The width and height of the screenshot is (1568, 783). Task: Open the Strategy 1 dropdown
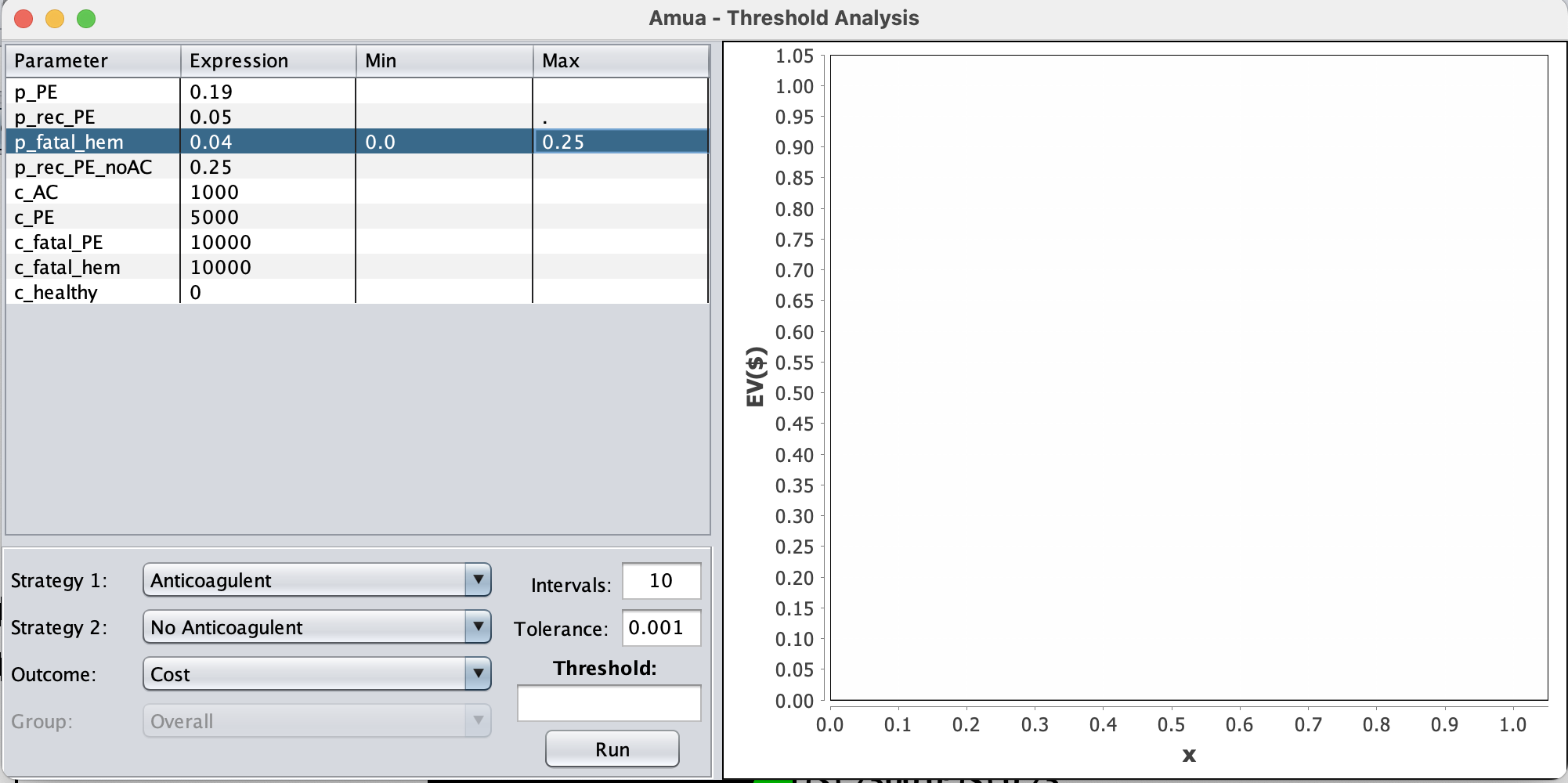click(x=316, y=580)
